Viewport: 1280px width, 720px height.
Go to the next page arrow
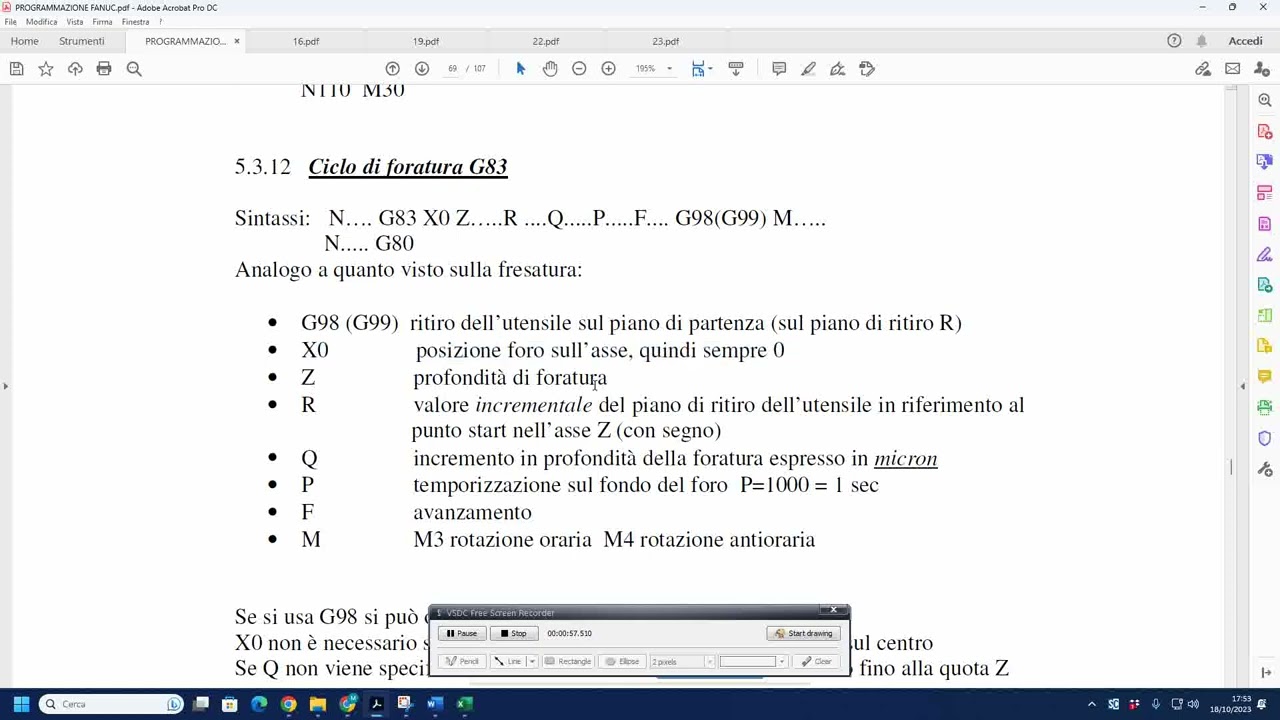(421, 69)
